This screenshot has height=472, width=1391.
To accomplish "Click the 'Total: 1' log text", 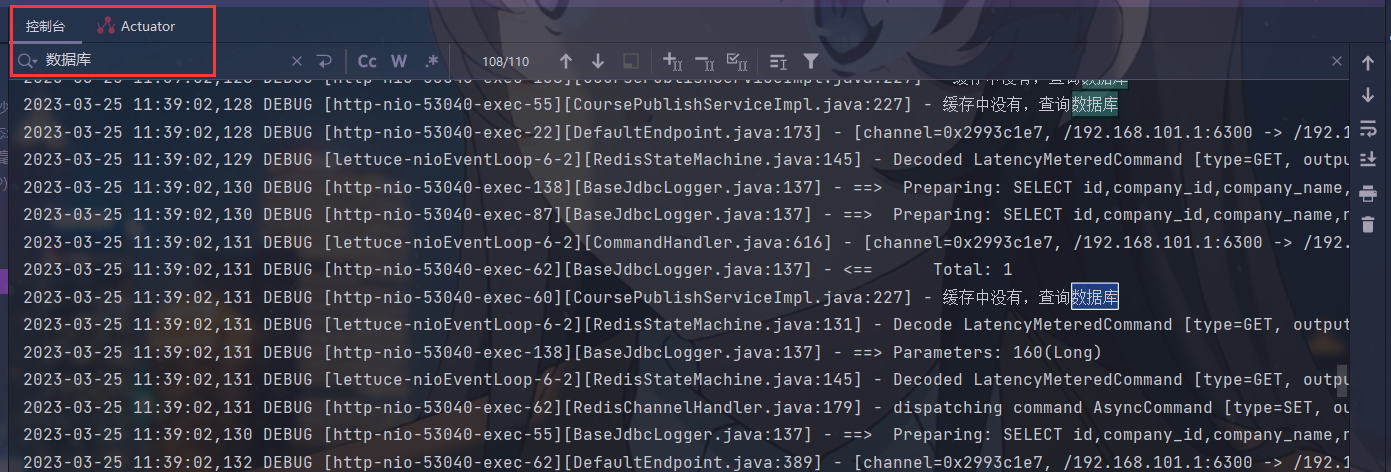I will 972,269.
